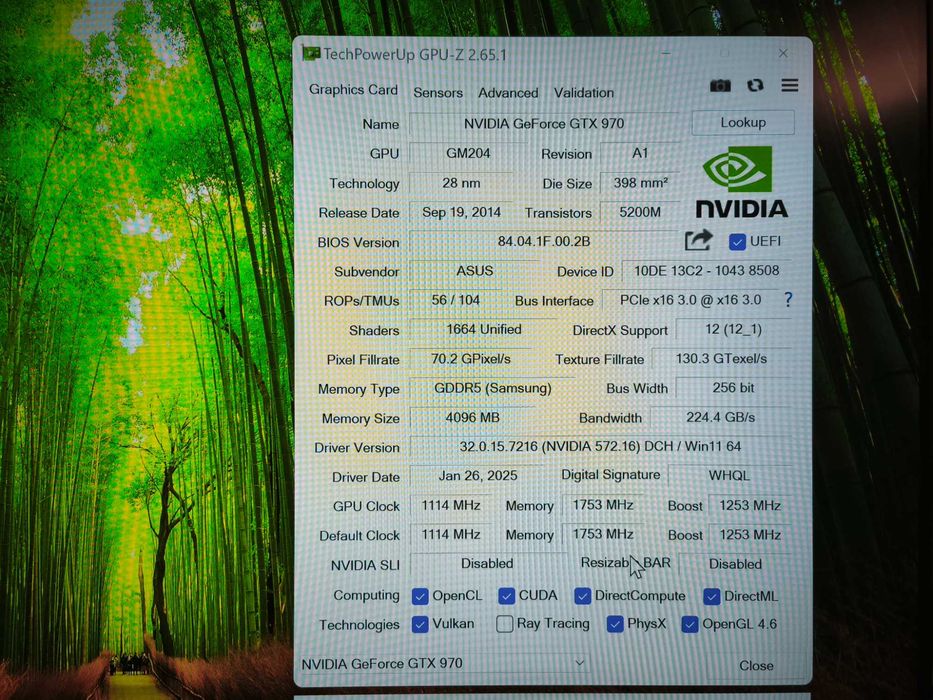Screen dimensions: 933x700
Task: Toggle the UEFI checkbox
Action: click(x=737, y=242)
